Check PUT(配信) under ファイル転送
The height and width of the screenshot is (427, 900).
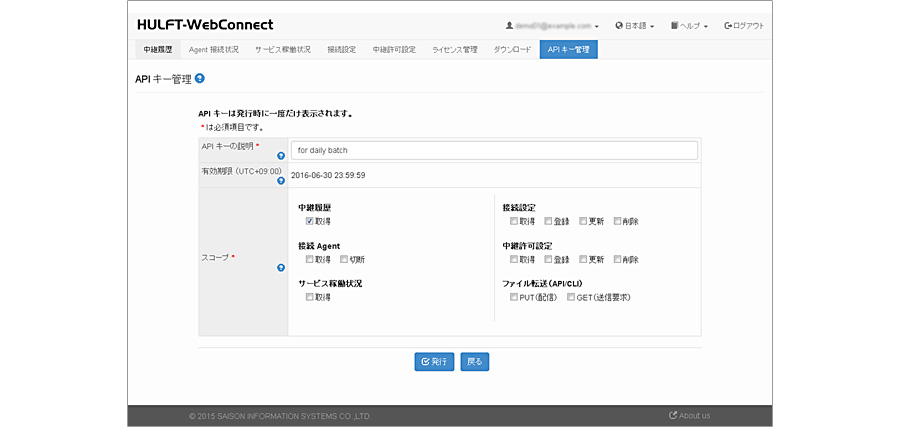coord(514,297)
